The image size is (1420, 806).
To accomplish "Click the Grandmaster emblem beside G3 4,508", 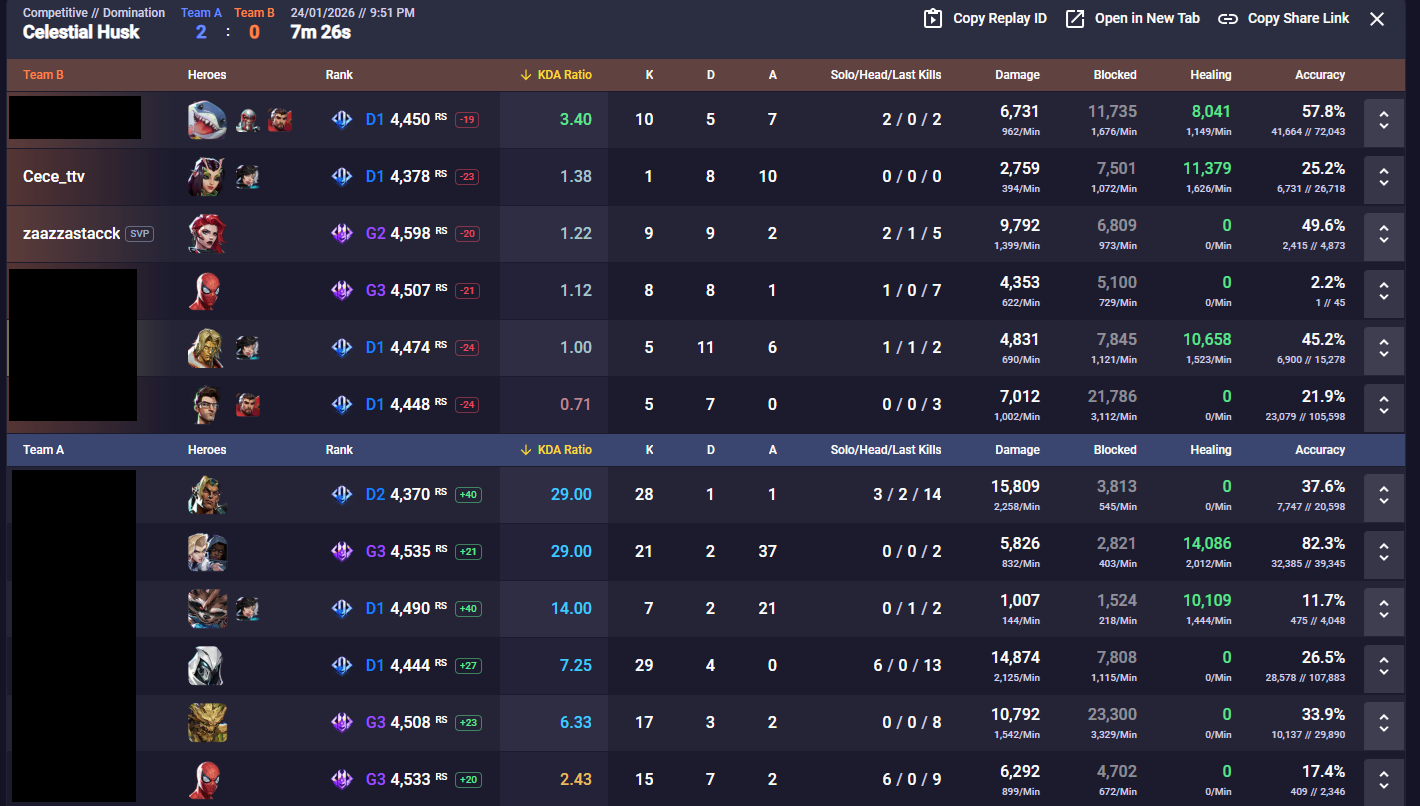I will pos(342,722).
